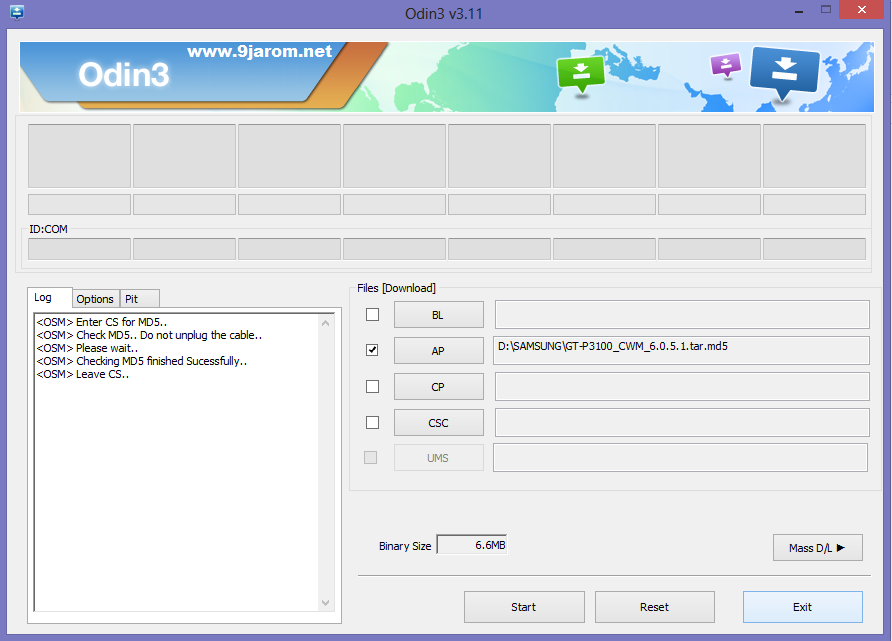The image size is (892, 641).
Task: Minimize the Odin3 window
Action: [799, 10]
